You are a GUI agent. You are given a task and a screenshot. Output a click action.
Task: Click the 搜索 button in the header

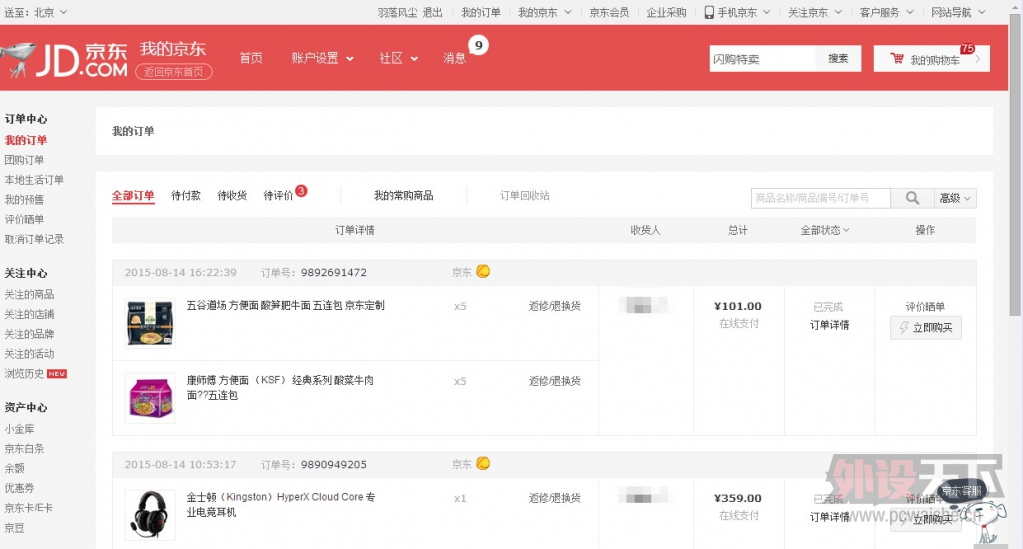click(838, 59)
